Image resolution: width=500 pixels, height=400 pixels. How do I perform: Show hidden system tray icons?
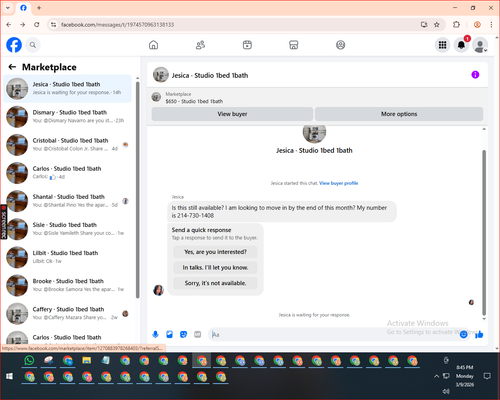click(436, 376)
